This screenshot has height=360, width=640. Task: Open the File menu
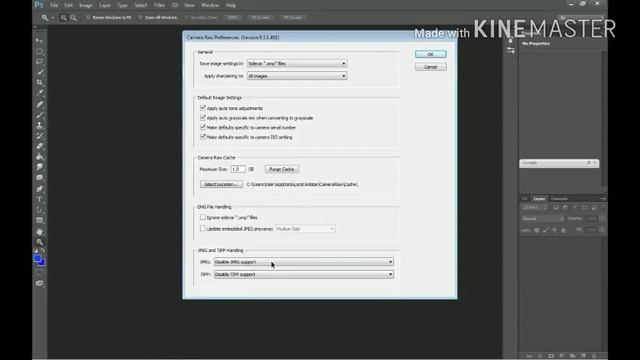[x=54, y=5]
